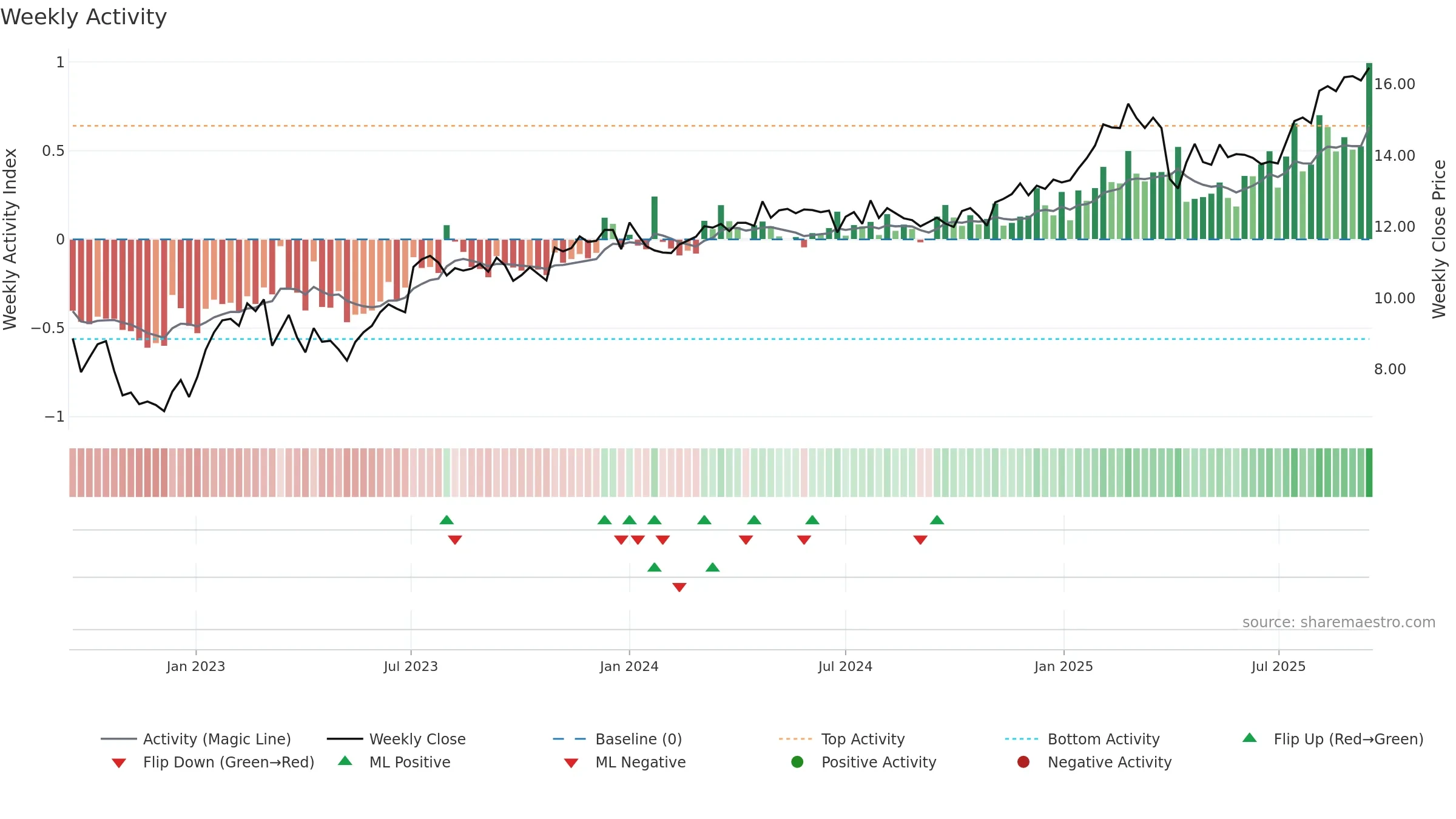Click the 0.5 left axis tick label

point(53,151)
